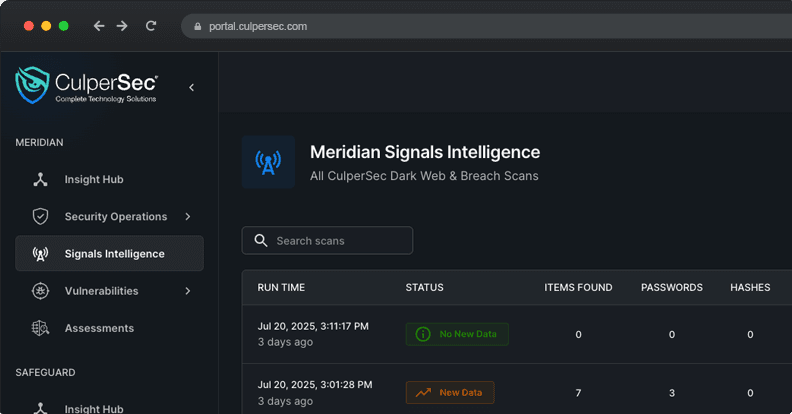
Task: Expand the Security Operations submenu arrow
Action: click(188, 217)
